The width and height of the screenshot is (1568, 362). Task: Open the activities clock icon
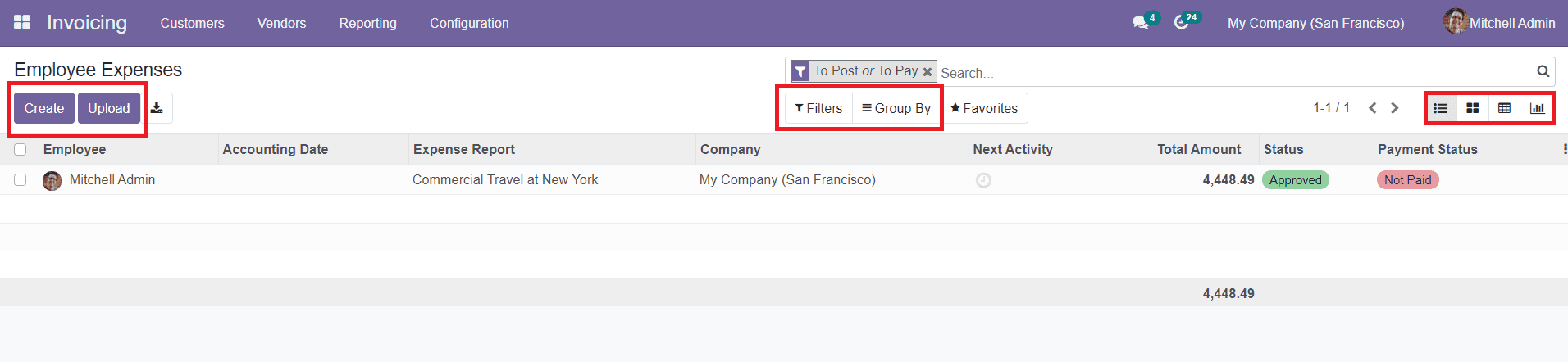[1182, 22]
